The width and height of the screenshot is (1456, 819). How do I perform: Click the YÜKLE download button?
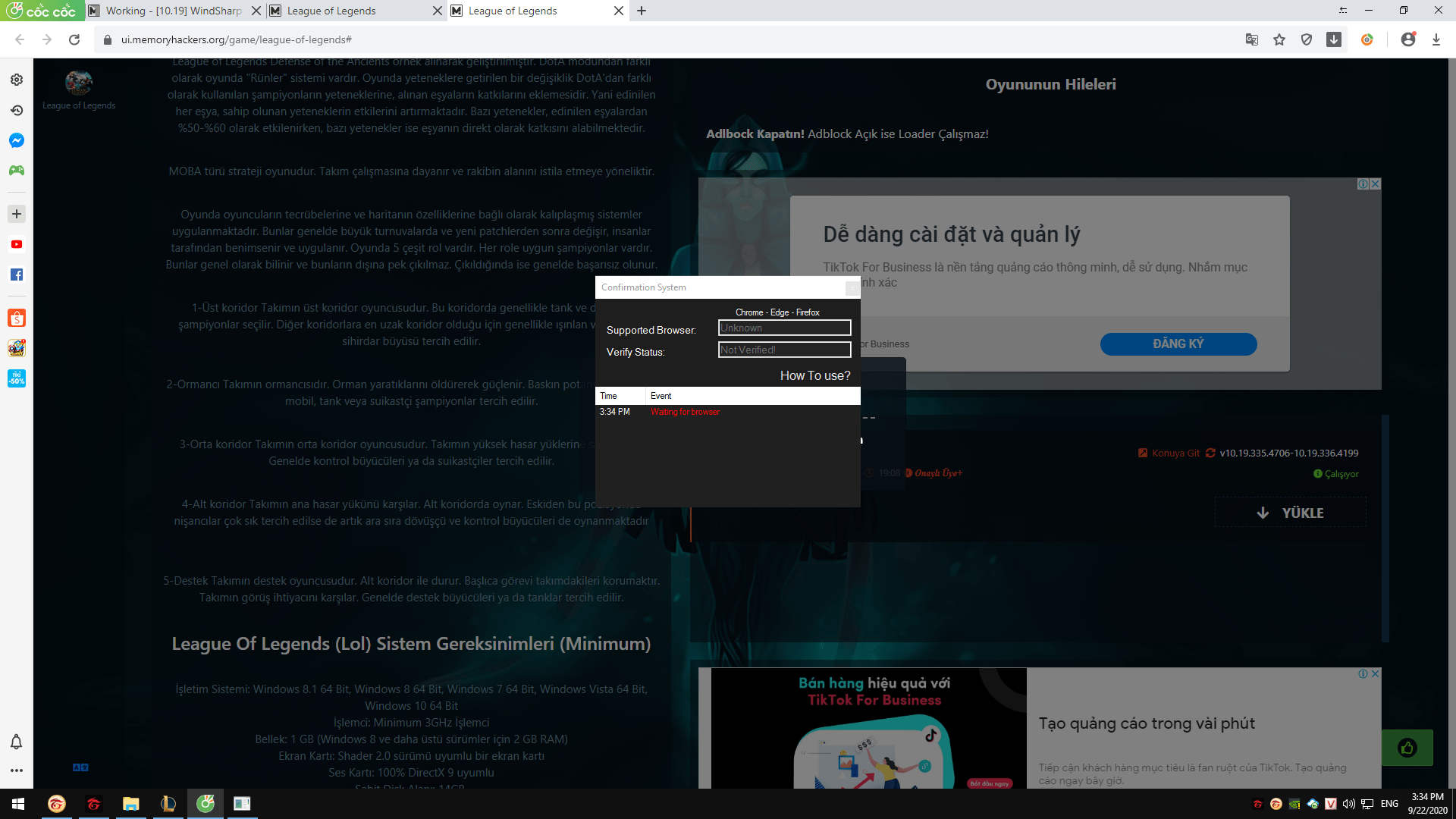pos(1291,513)
